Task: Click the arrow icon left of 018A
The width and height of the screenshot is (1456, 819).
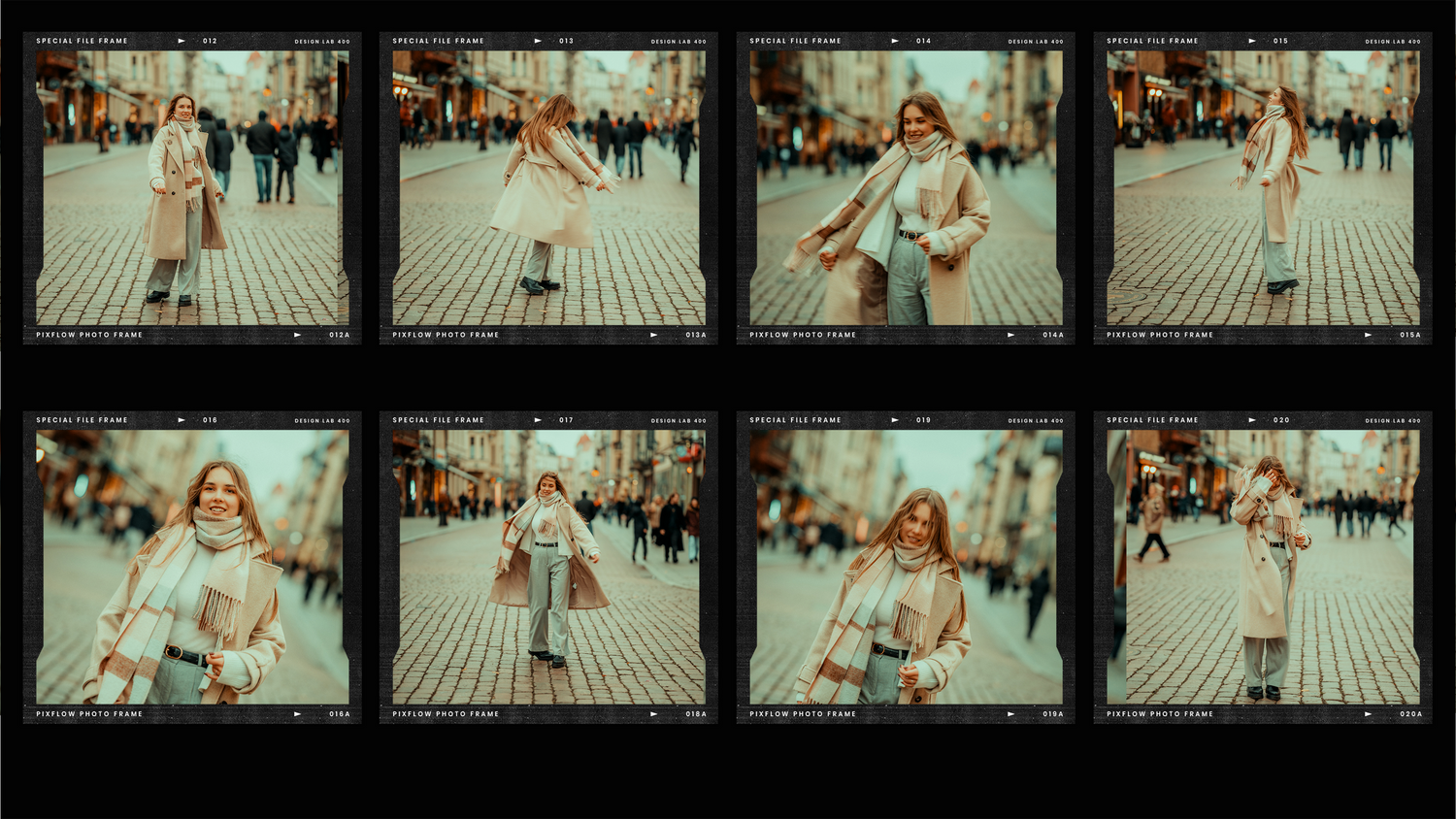Action: click(x=653, y=714)
